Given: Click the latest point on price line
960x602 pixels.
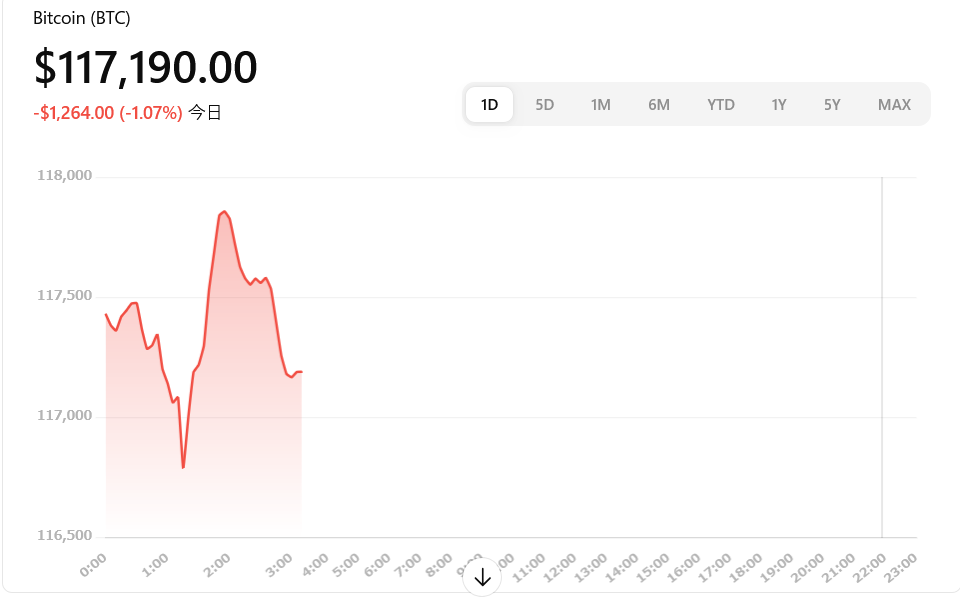Looking at the screenshot, I should tap(301, 372).
